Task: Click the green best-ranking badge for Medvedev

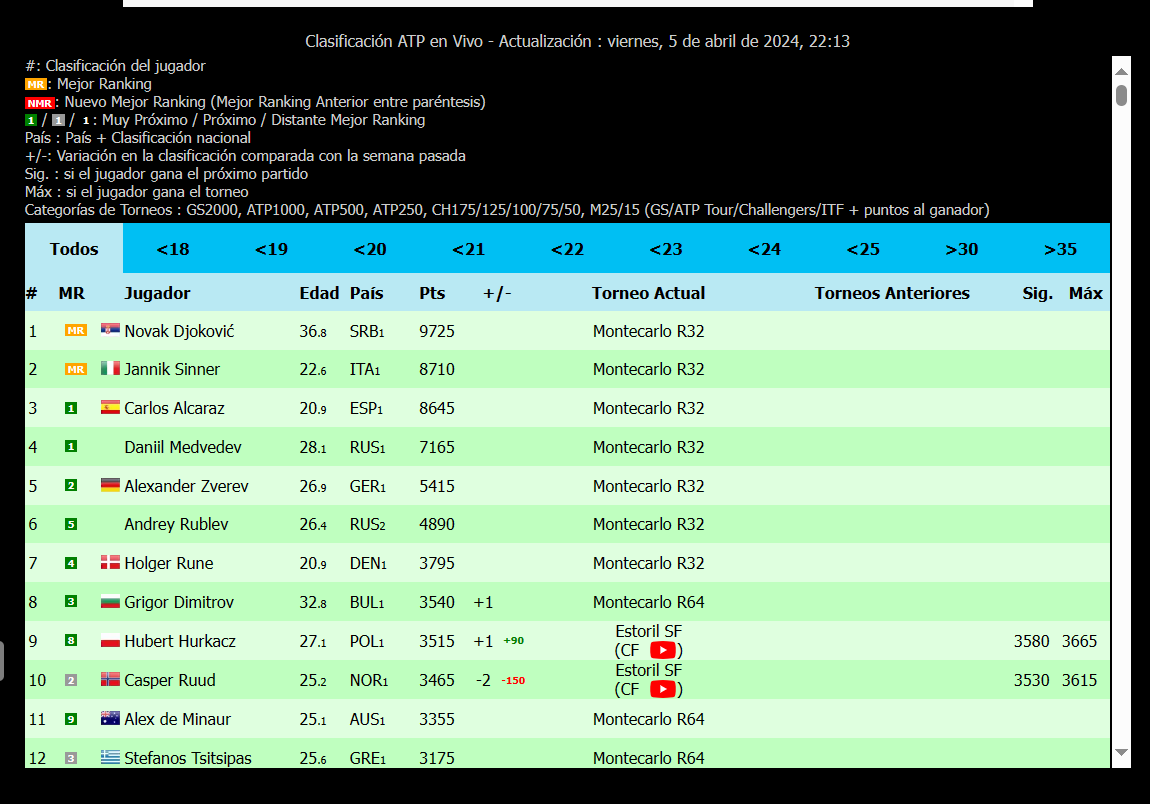Action: tap(71, 446)
